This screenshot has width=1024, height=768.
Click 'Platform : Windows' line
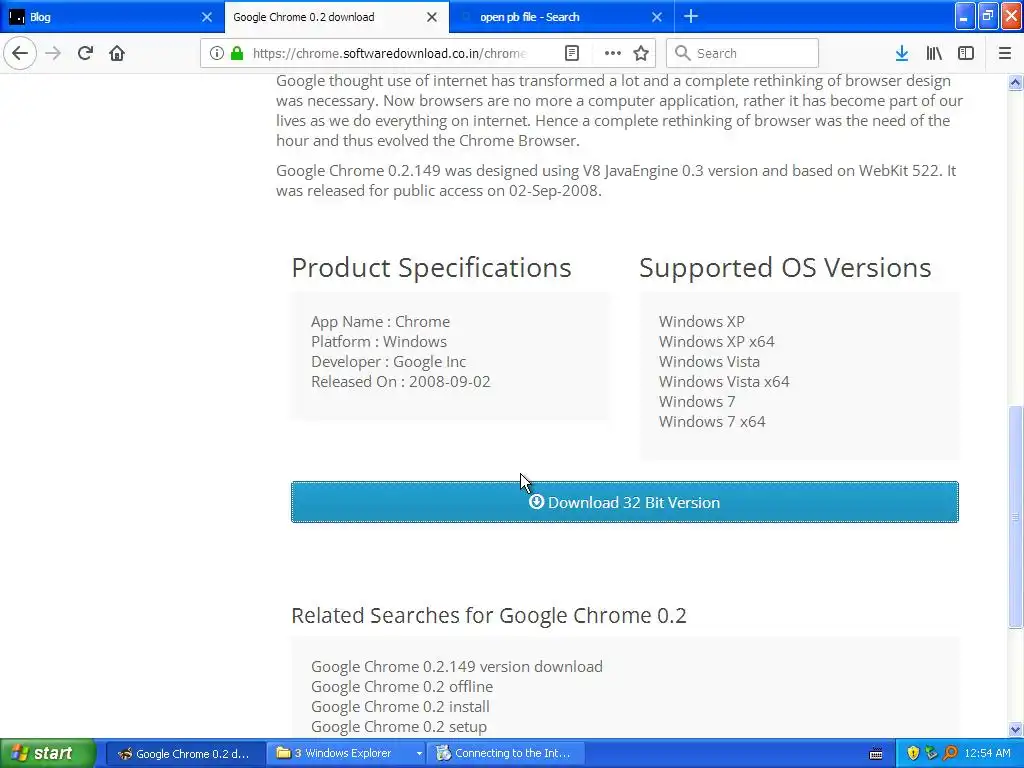click(x=379, y=342)
